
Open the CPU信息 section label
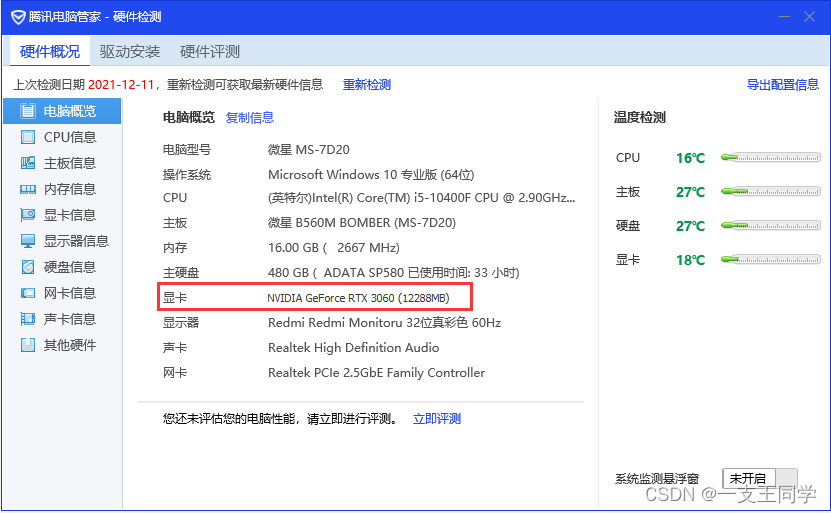pyautogui.click(x=70, y=137)
